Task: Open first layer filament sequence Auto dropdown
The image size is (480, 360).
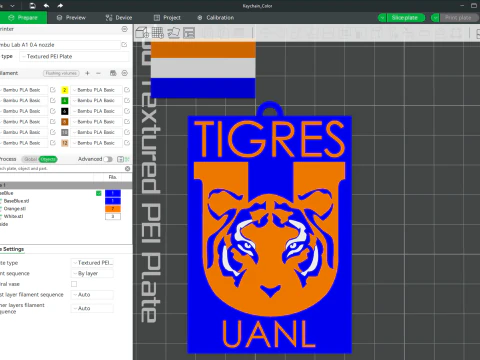Action: click(x=92, y=295)
